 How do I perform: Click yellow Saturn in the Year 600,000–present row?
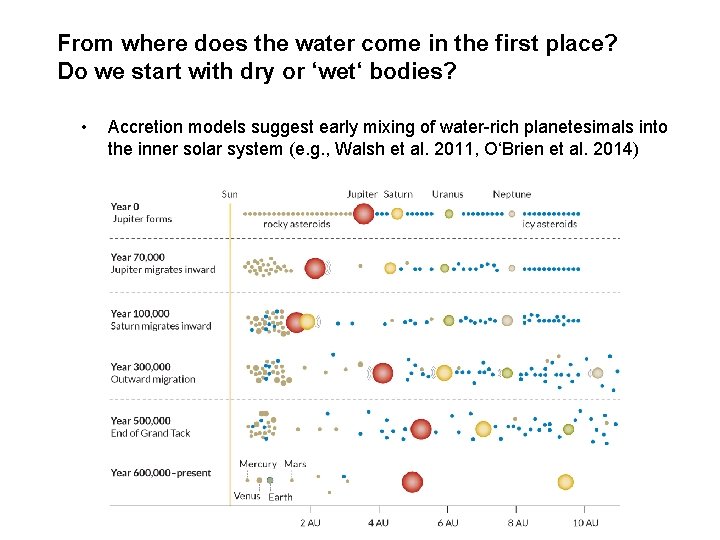coord(565,481)
